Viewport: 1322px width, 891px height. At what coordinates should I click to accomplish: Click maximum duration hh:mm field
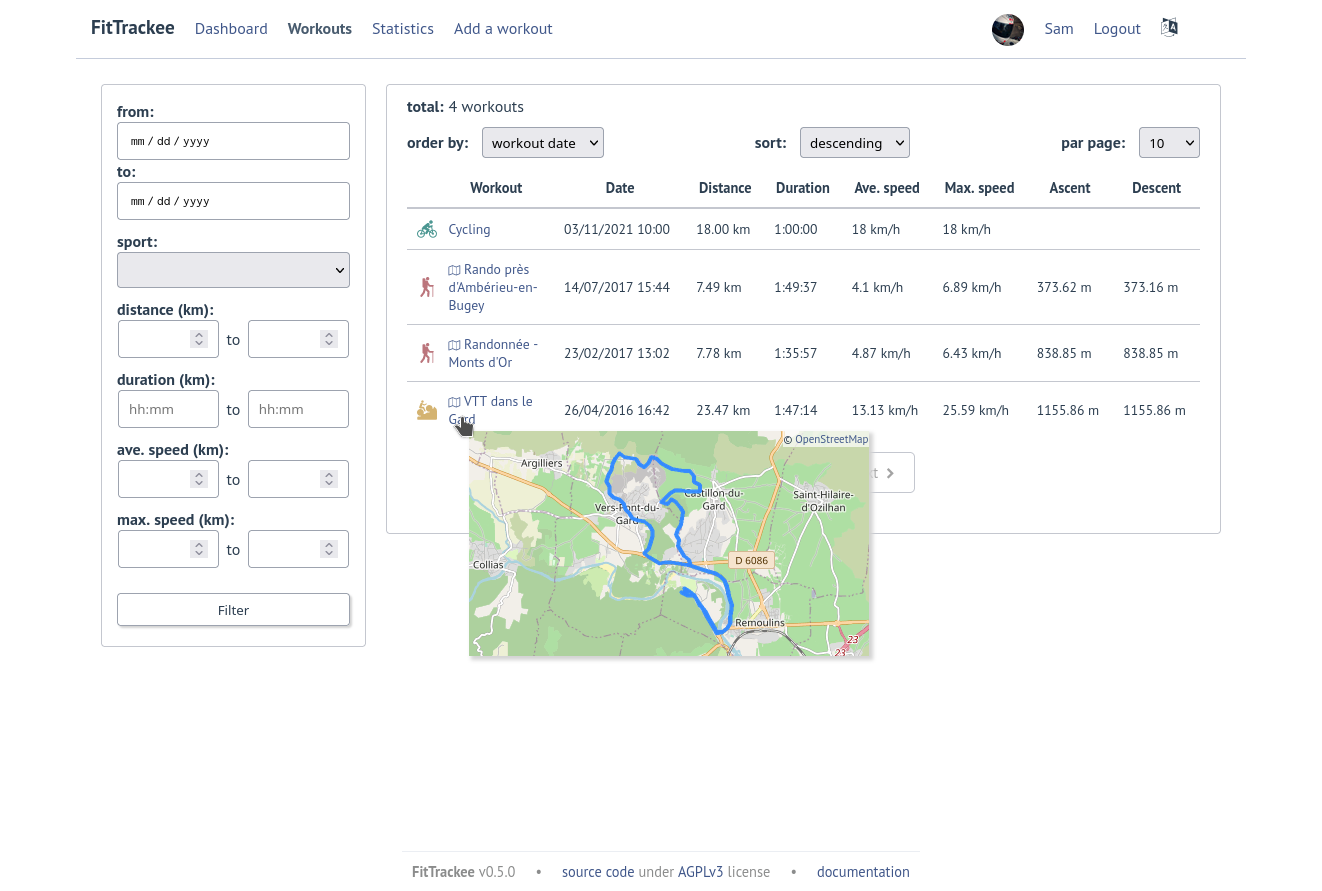[298, 409]
